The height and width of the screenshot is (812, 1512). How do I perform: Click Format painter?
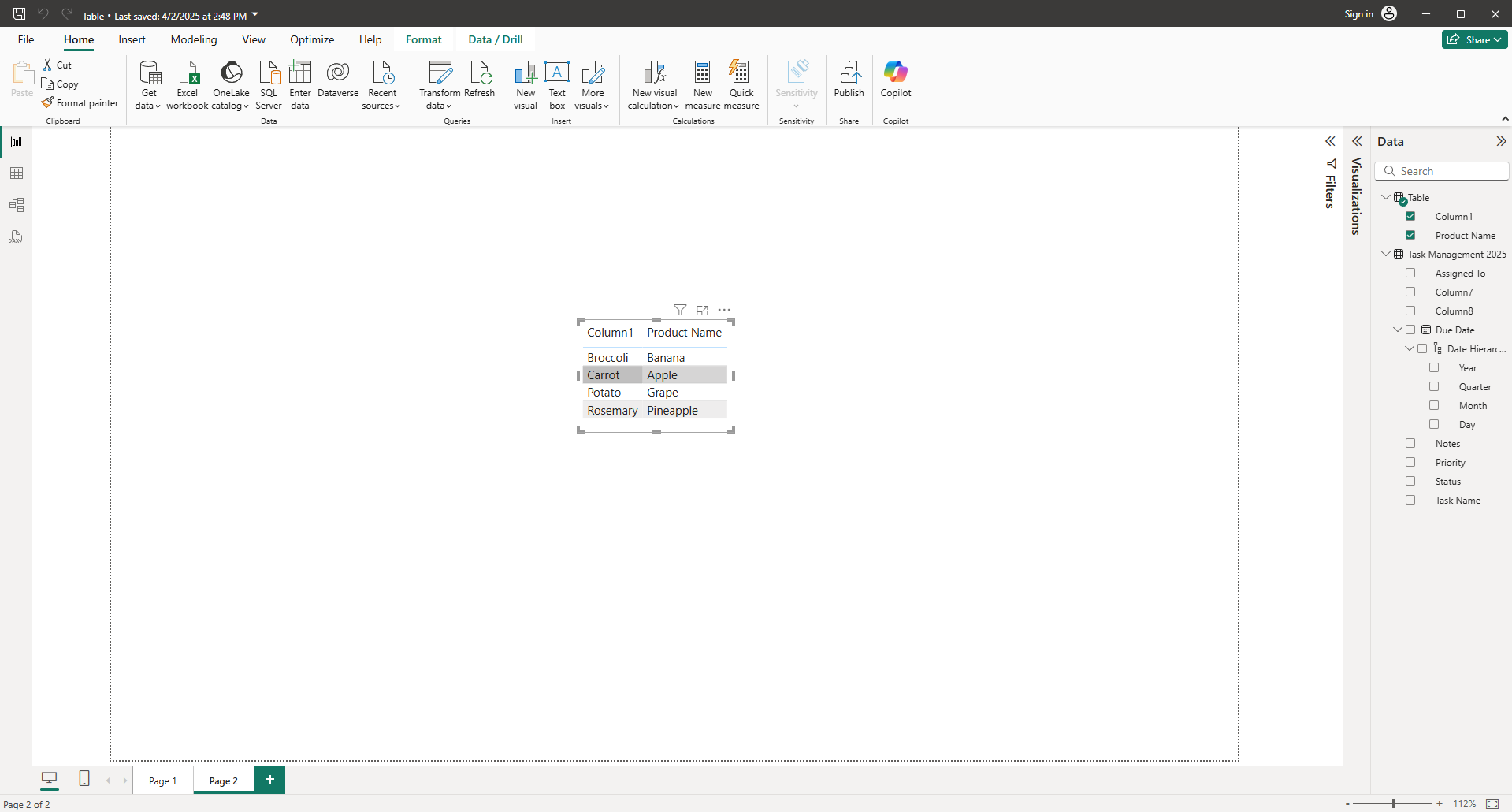[x=80, y=103]
